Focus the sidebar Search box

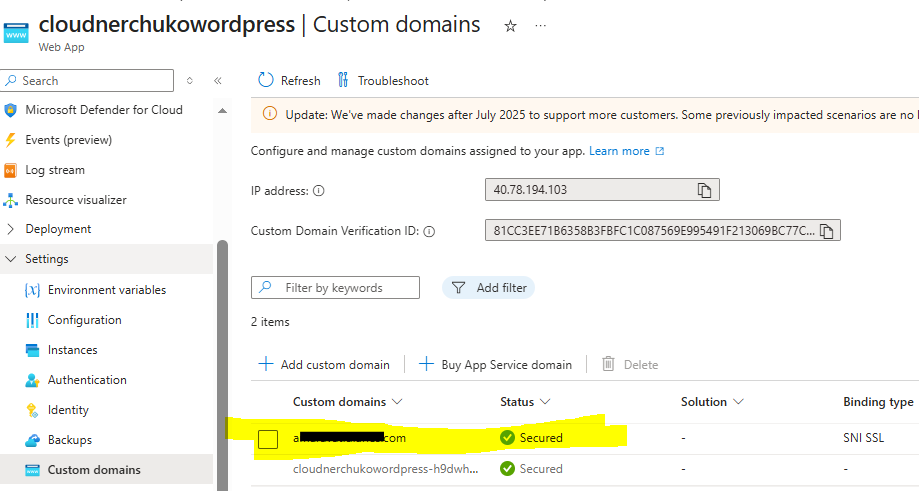88,80
